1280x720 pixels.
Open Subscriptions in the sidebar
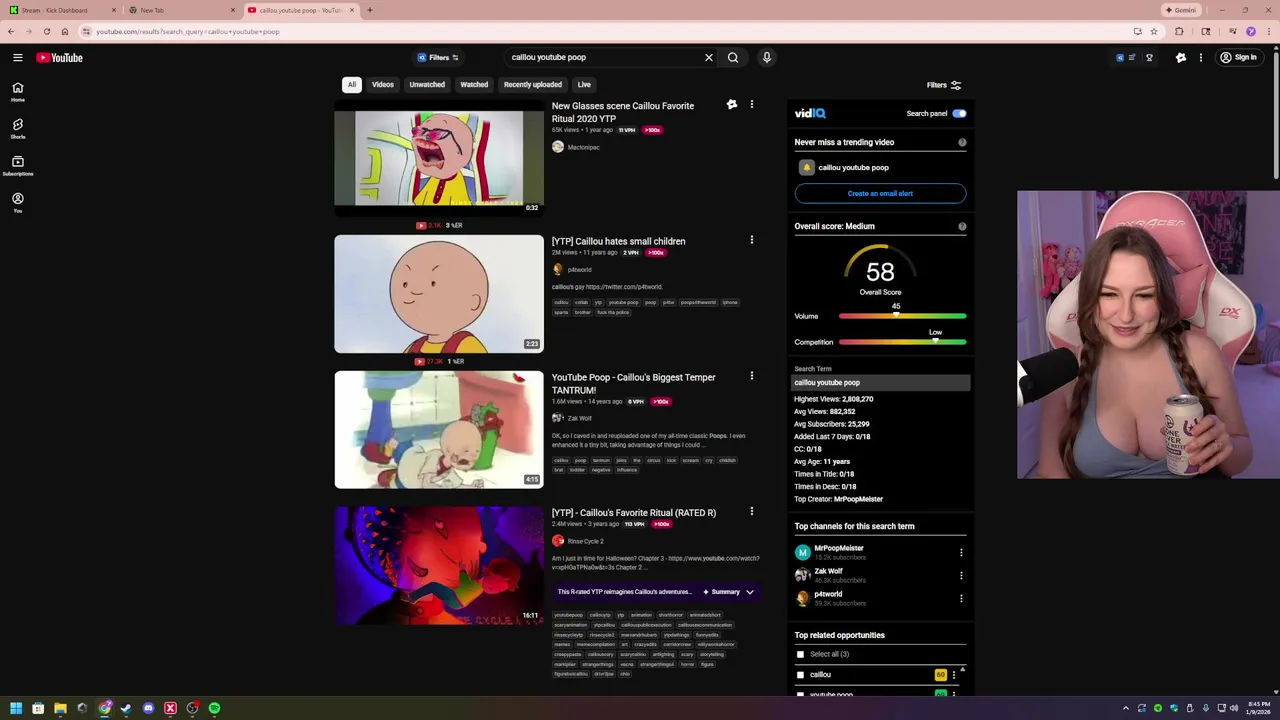(x=17, y=165)
